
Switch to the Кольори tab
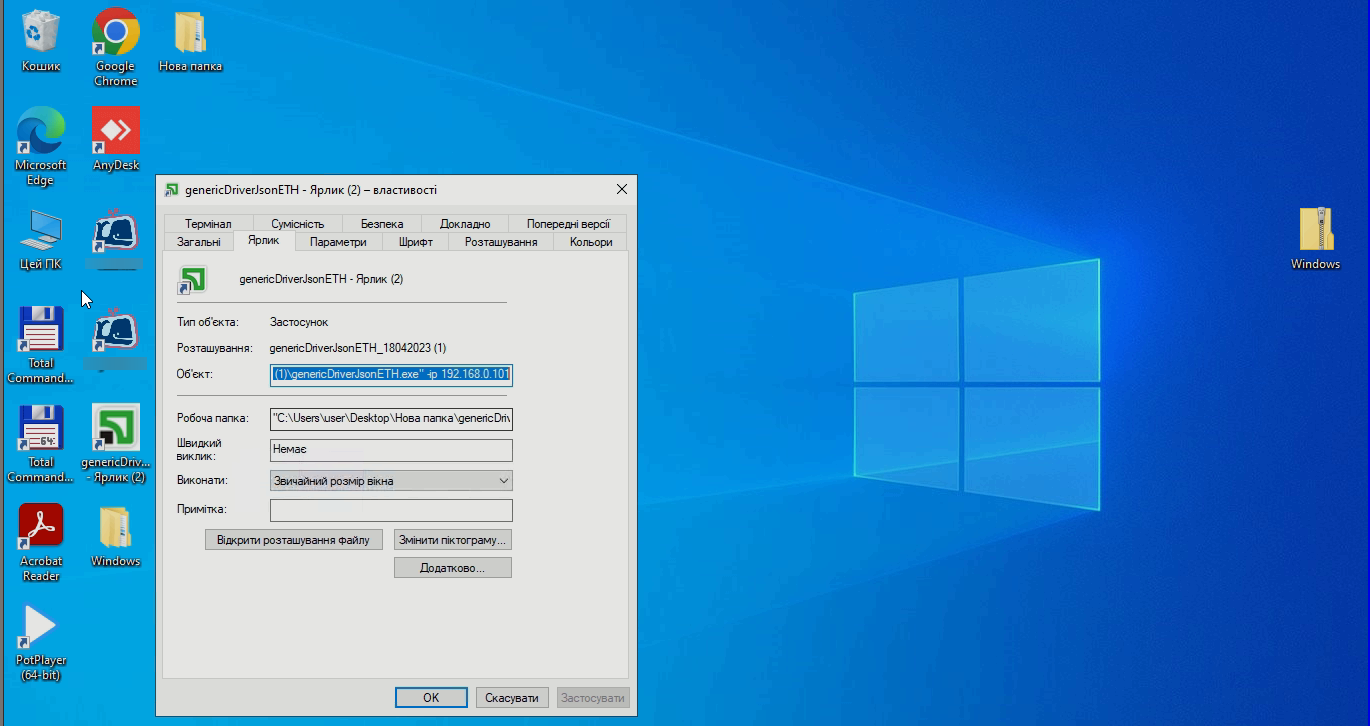pos(591,242)
